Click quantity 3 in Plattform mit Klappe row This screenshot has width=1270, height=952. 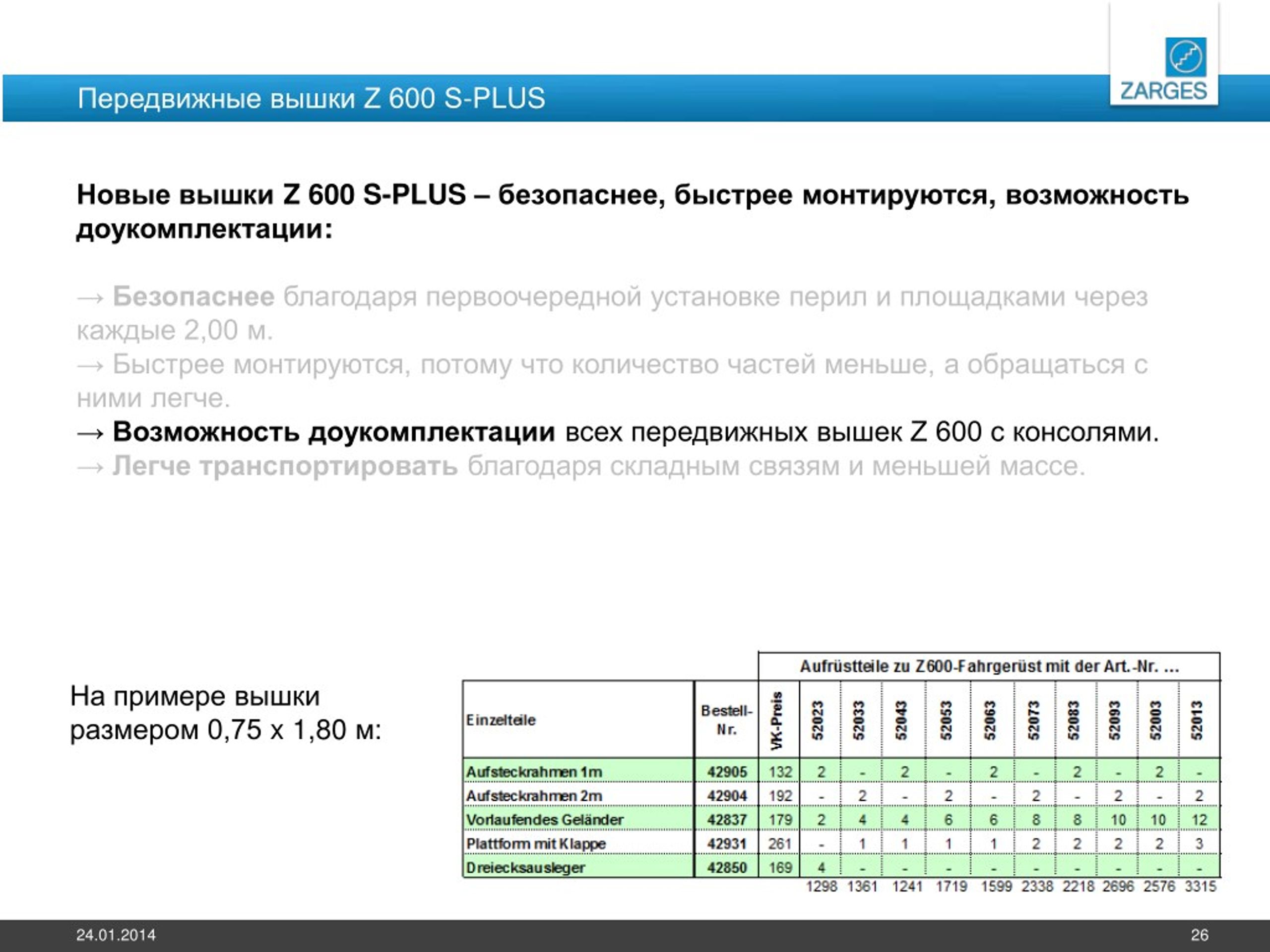1200,843
